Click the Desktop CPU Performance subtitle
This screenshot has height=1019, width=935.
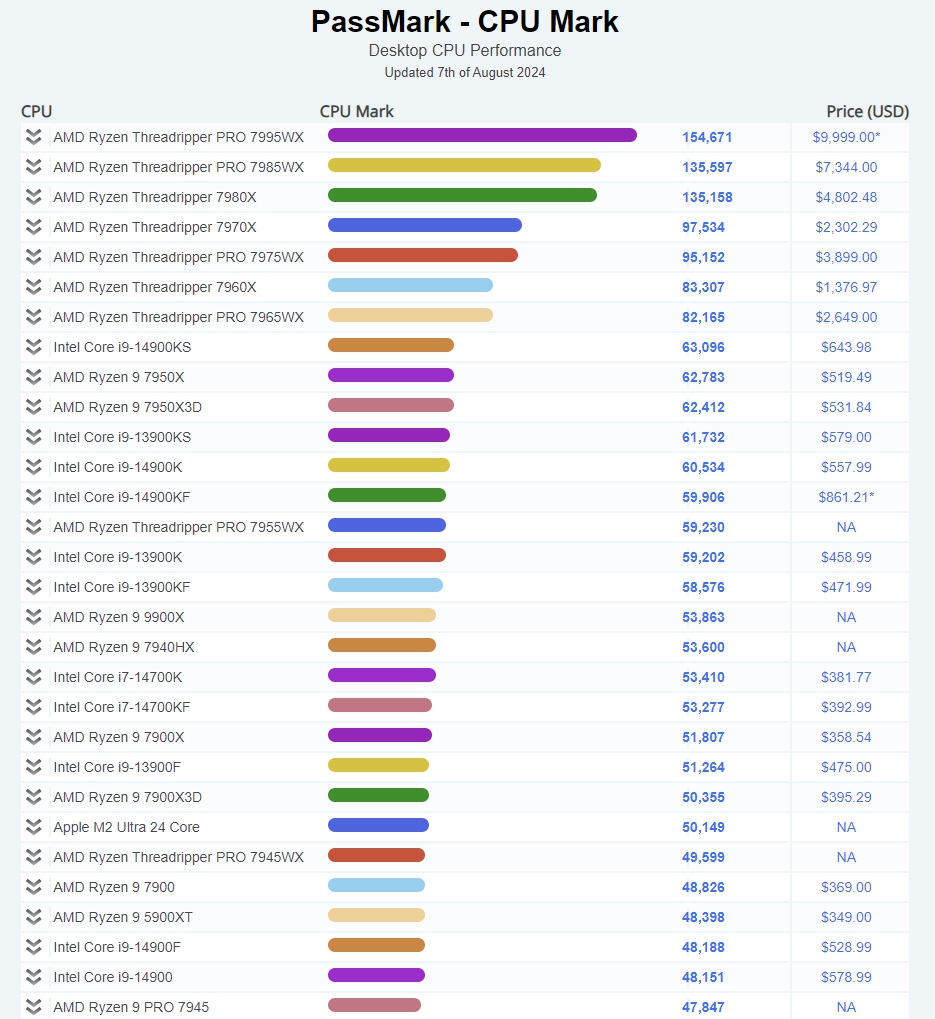pyautogui.click(x=465, y=51)
